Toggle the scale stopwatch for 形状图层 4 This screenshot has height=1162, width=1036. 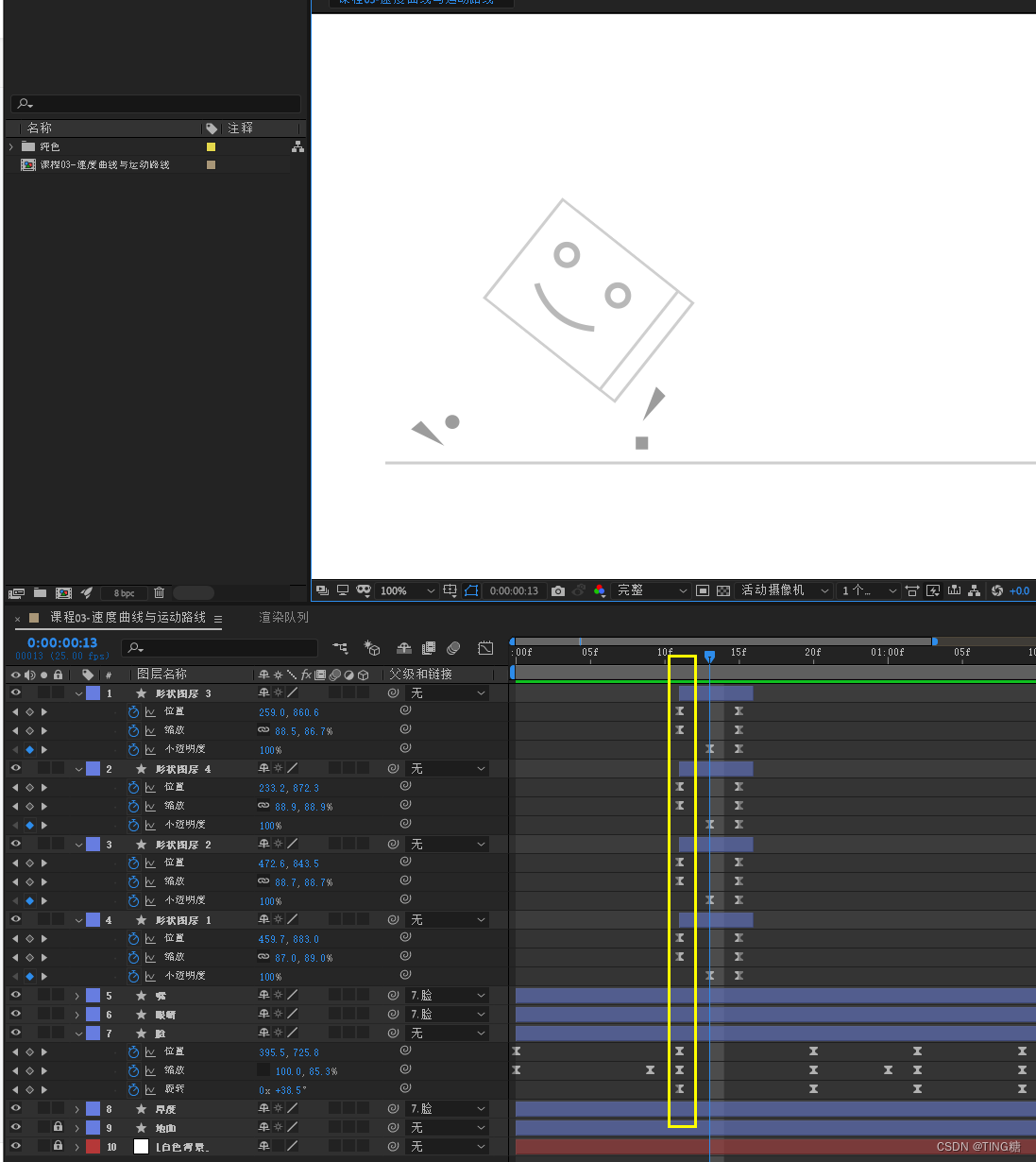(133, 806)
